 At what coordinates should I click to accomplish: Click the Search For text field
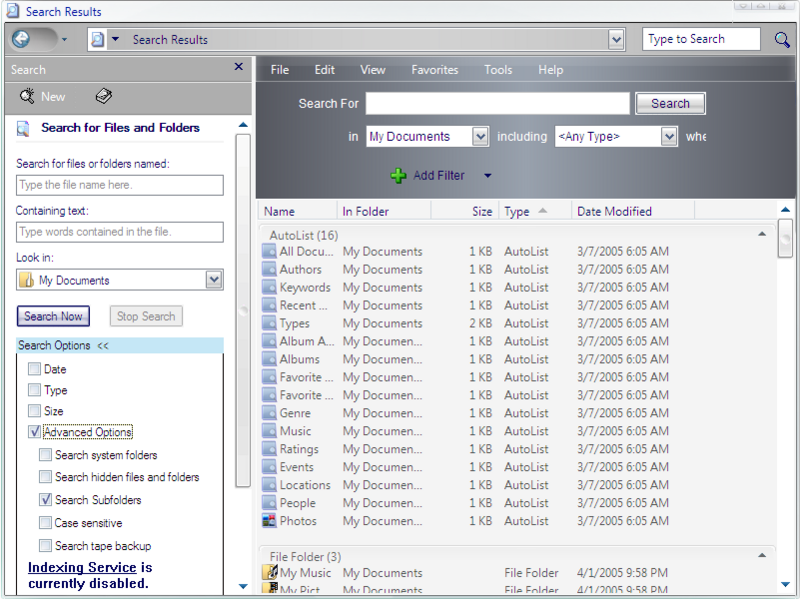coord(497,103)
